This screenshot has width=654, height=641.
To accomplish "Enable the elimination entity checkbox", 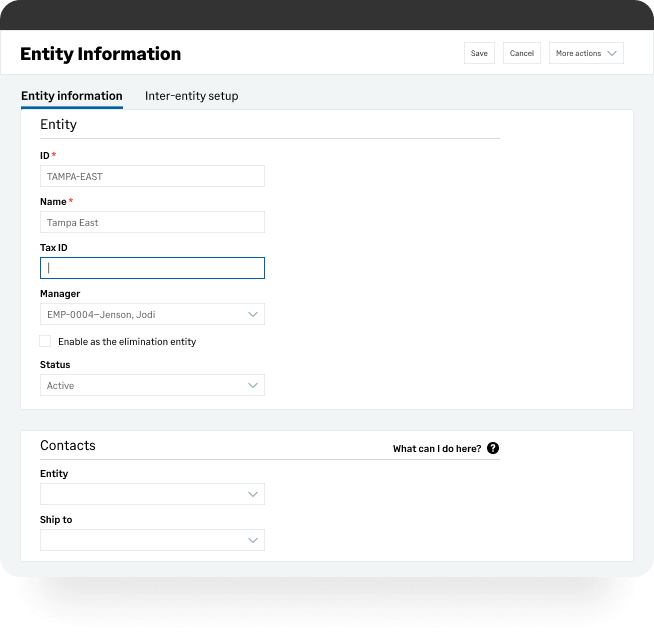I will [45, 341].
